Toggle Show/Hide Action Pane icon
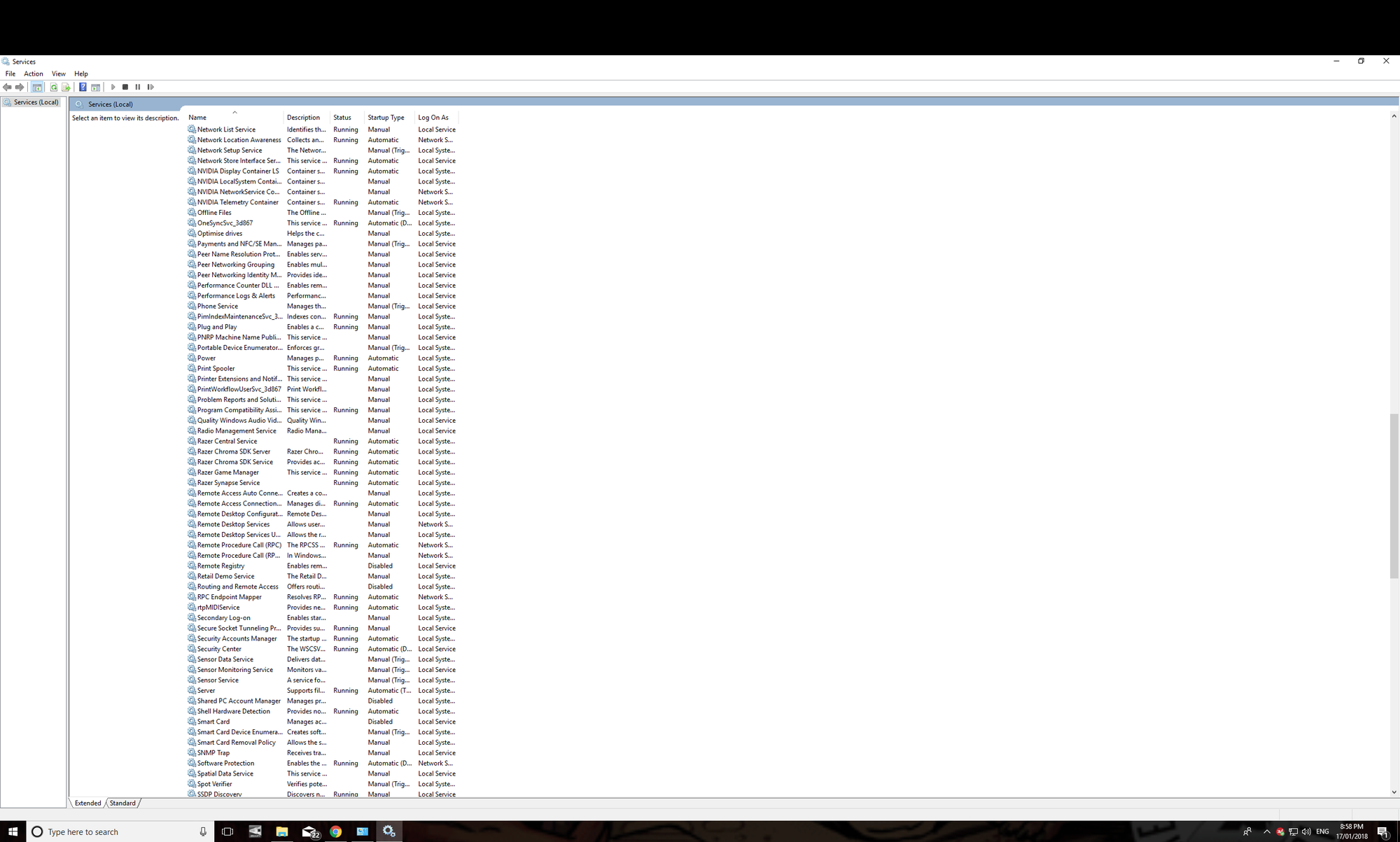The width and height of the screenshot is (1400, 842). point(95,87)
